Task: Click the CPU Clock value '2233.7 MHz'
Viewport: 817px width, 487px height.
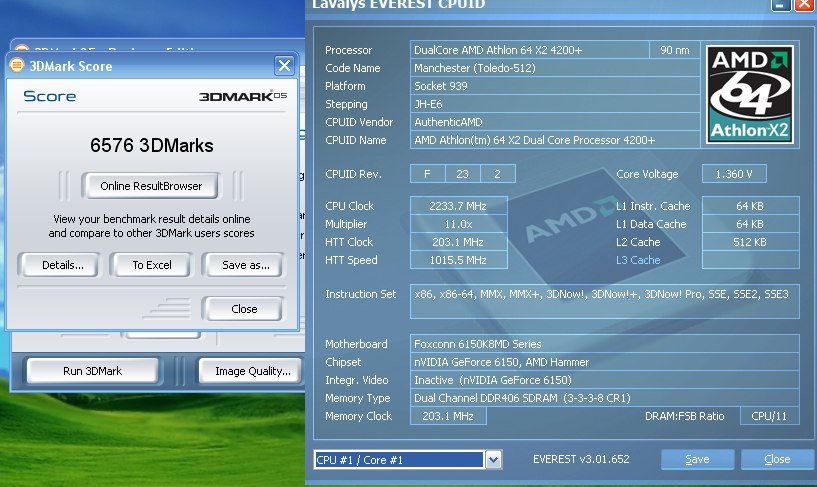Action: (459, 206)
